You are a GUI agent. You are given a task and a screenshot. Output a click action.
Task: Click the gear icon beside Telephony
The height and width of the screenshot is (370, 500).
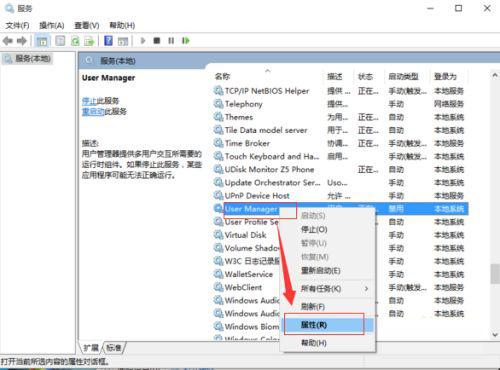[x=218, y=104]
